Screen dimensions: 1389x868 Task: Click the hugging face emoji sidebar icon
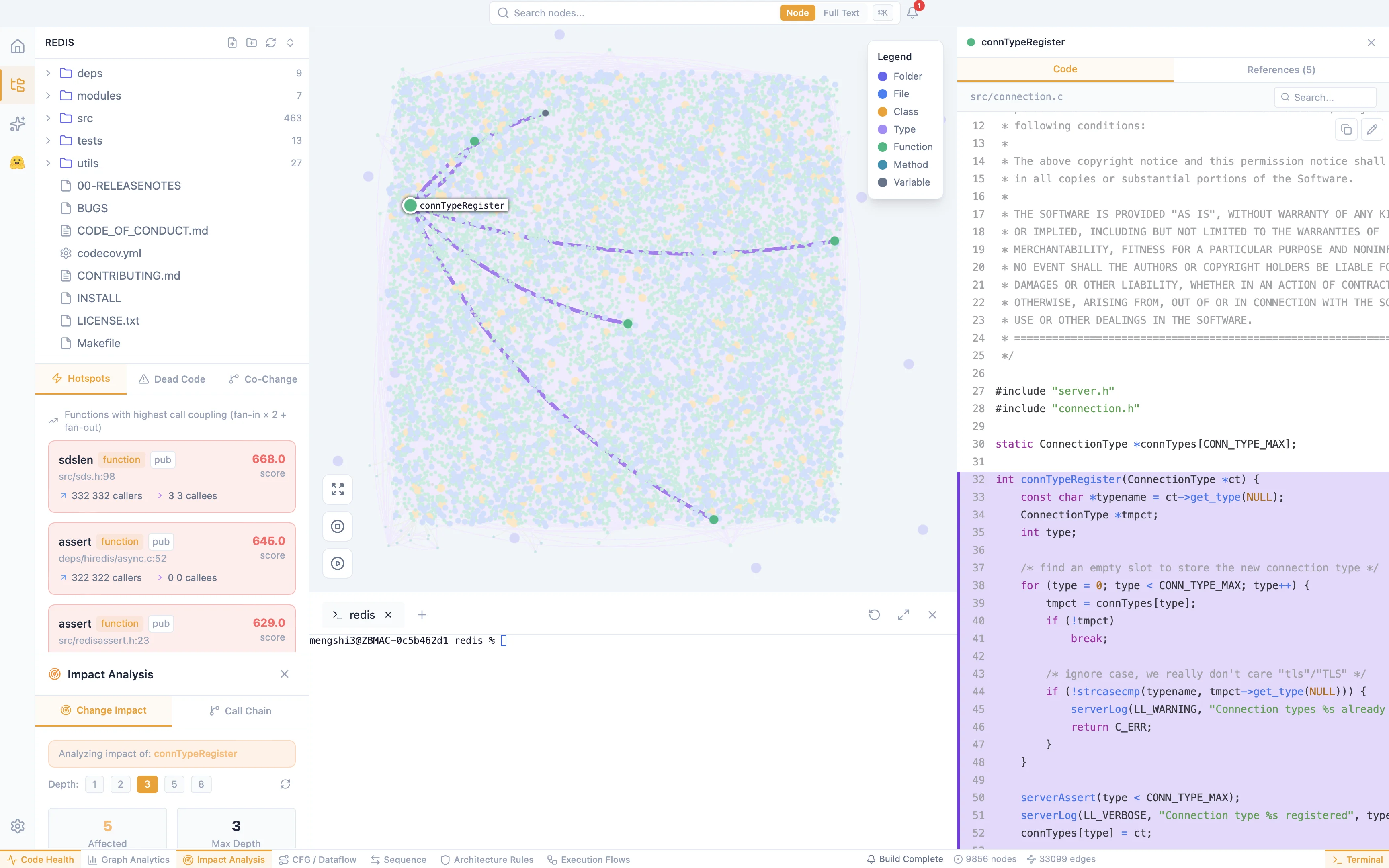[x=17, y=162]
